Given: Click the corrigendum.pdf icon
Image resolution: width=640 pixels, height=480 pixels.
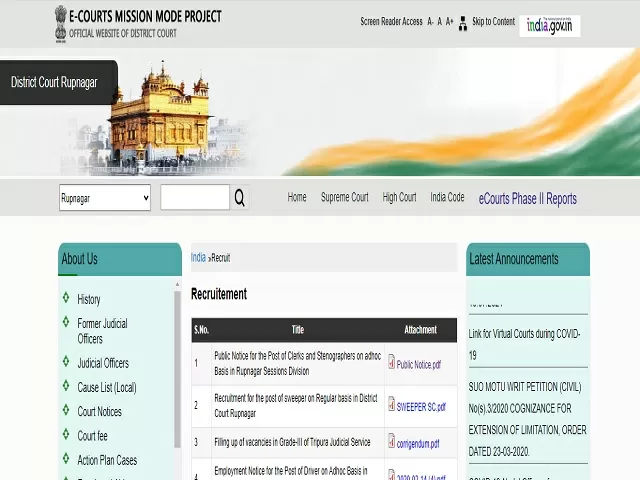Looking at the screenshot, I should click(x=392, y=442).
